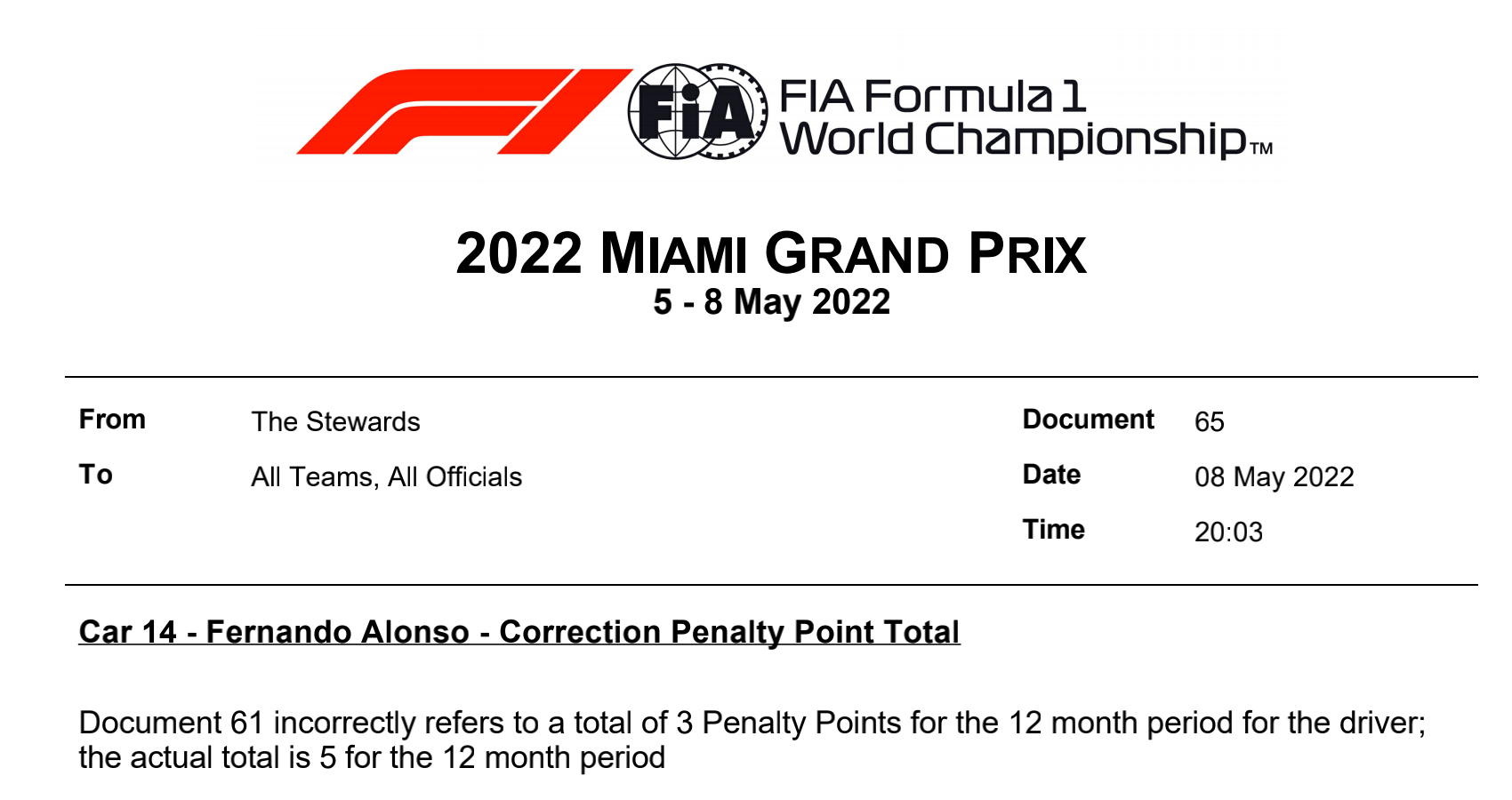Click the TM trademark symbol after Championship
The width and height of the screenshot is (1512, 800).
click(1261, 148)
